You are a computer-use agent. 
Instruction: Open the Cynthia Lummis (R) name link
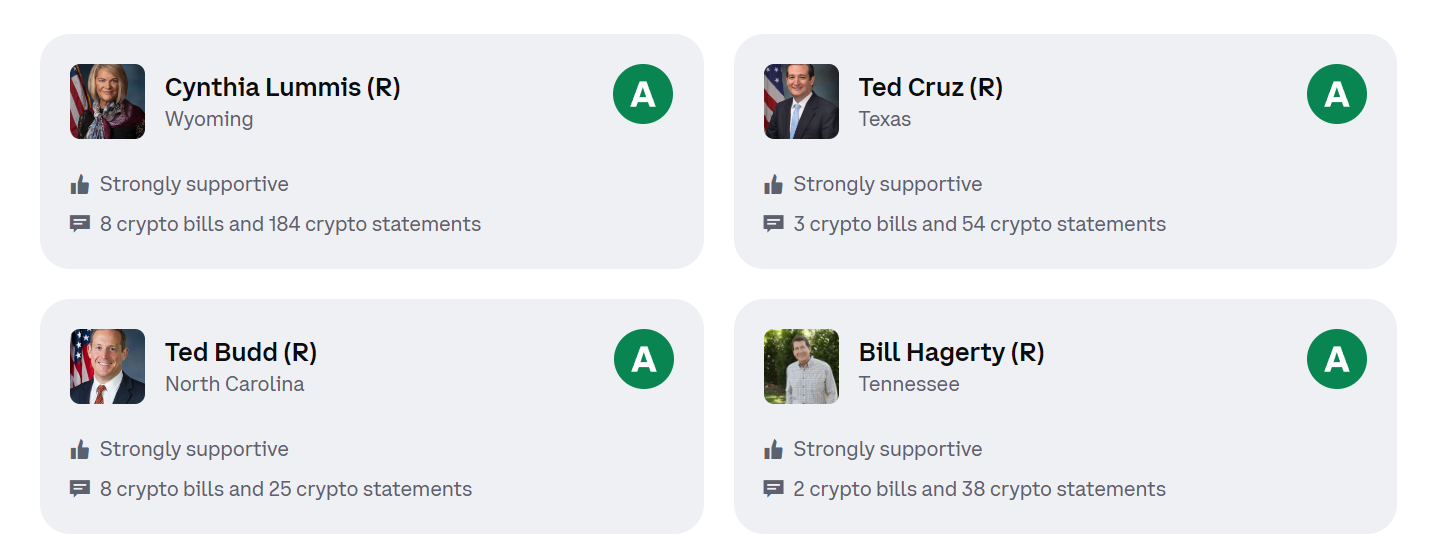(x=282, y=88)
